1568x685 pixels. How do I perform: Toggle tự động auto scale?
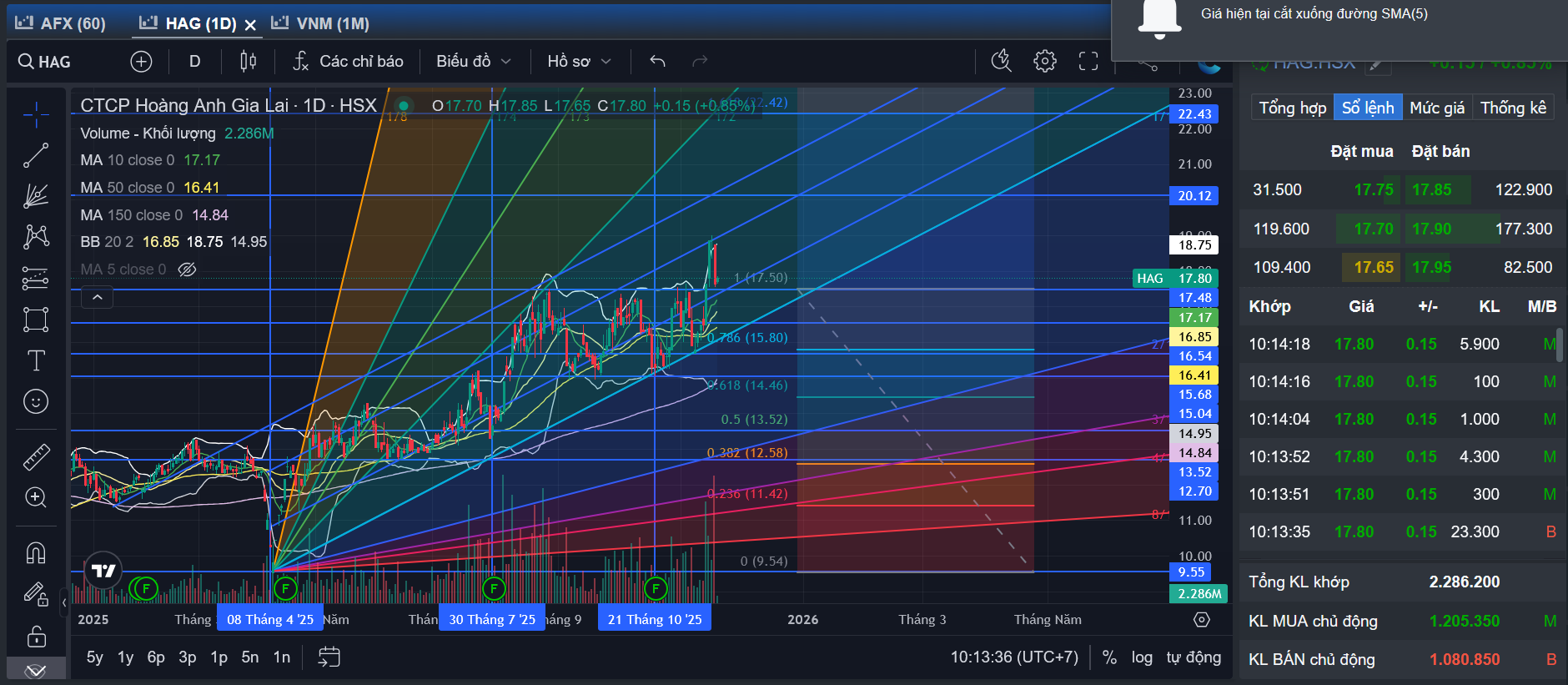click(x=1194, y=657)
